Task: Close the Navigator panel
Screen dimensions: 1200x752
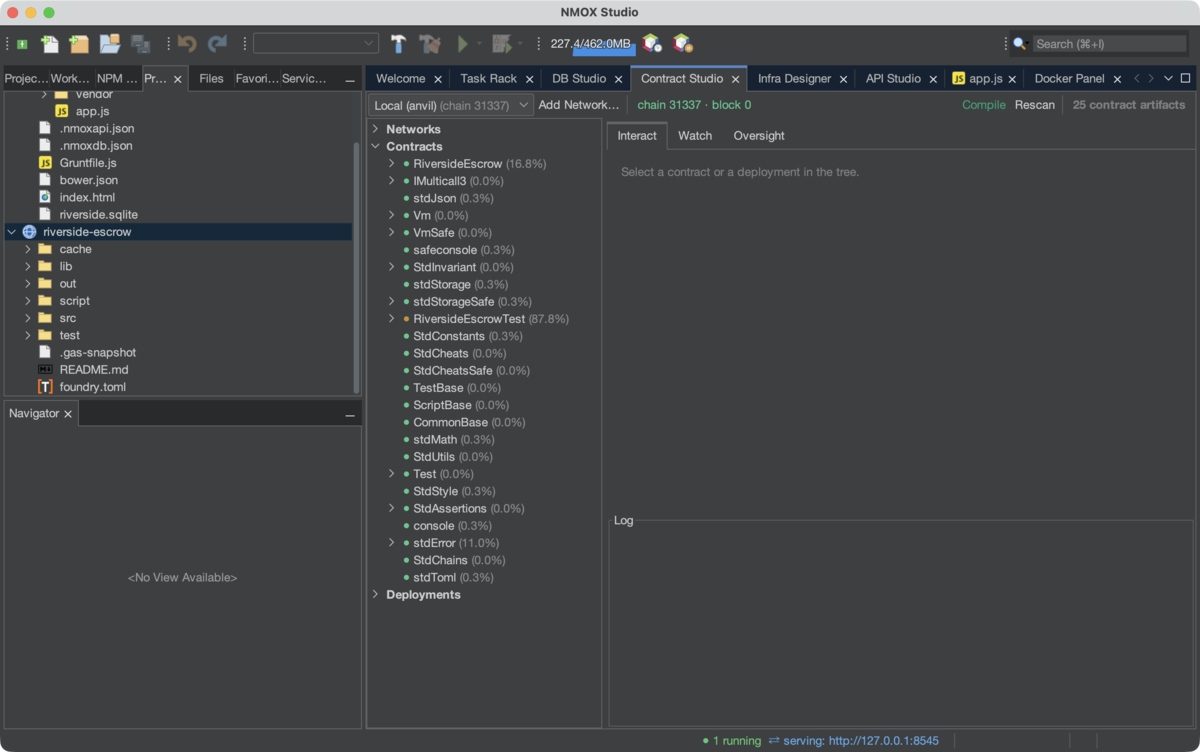Action: point(68,414)
